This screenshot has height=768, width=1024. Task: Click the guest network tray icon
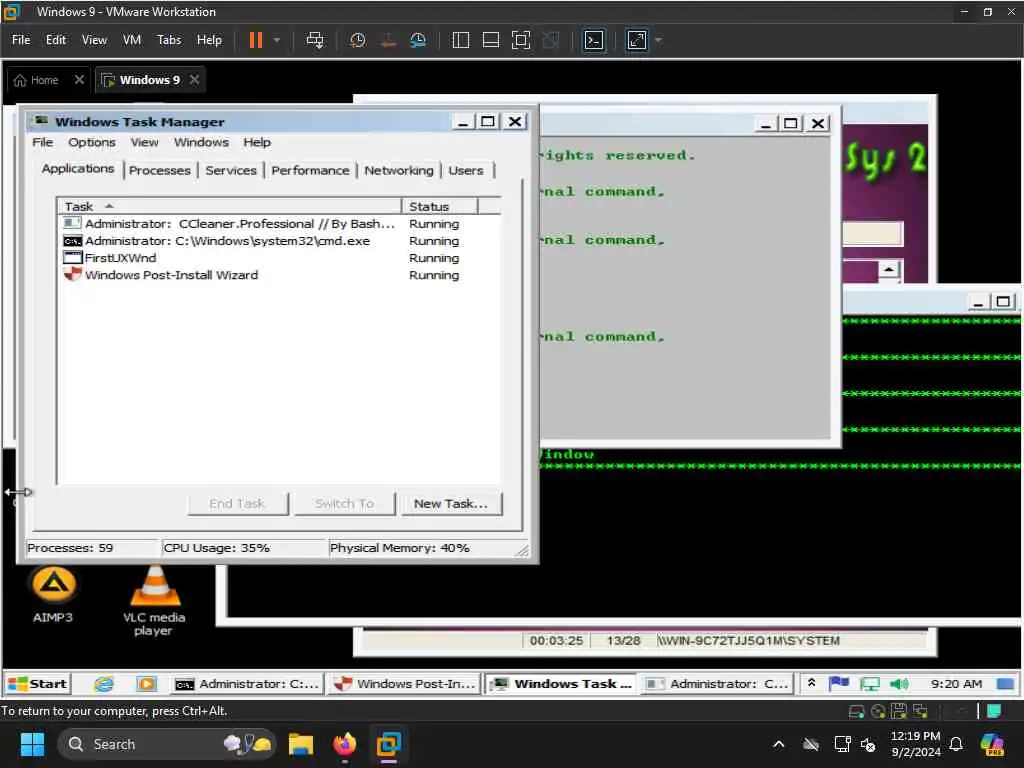point(869,684)
